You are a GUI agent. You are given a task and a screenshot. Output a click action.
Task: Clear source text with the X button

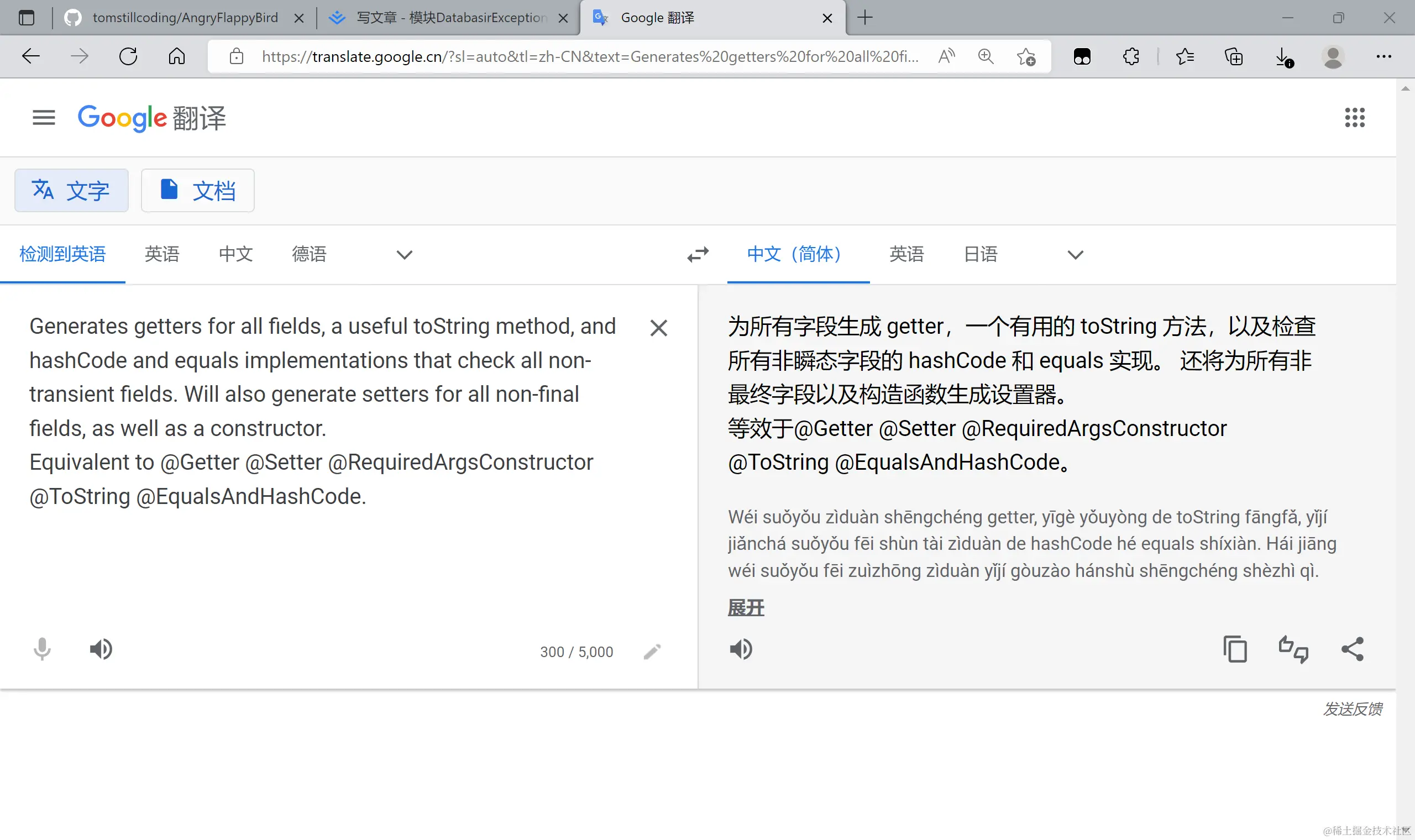pos(658,328)
